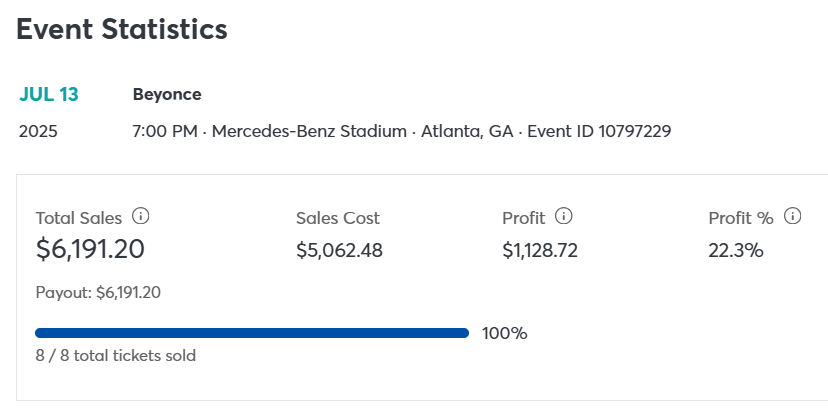Click the Event Statistics heading
Image resolution: width=828 pixels, height=419 pixels.
tap(122, 30)
